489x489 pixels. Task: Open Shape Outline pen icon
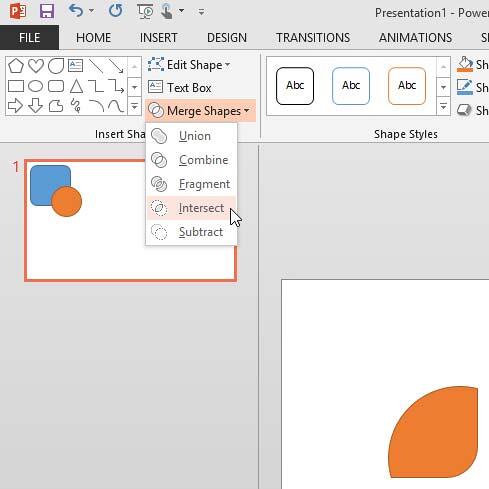[465, 87]
